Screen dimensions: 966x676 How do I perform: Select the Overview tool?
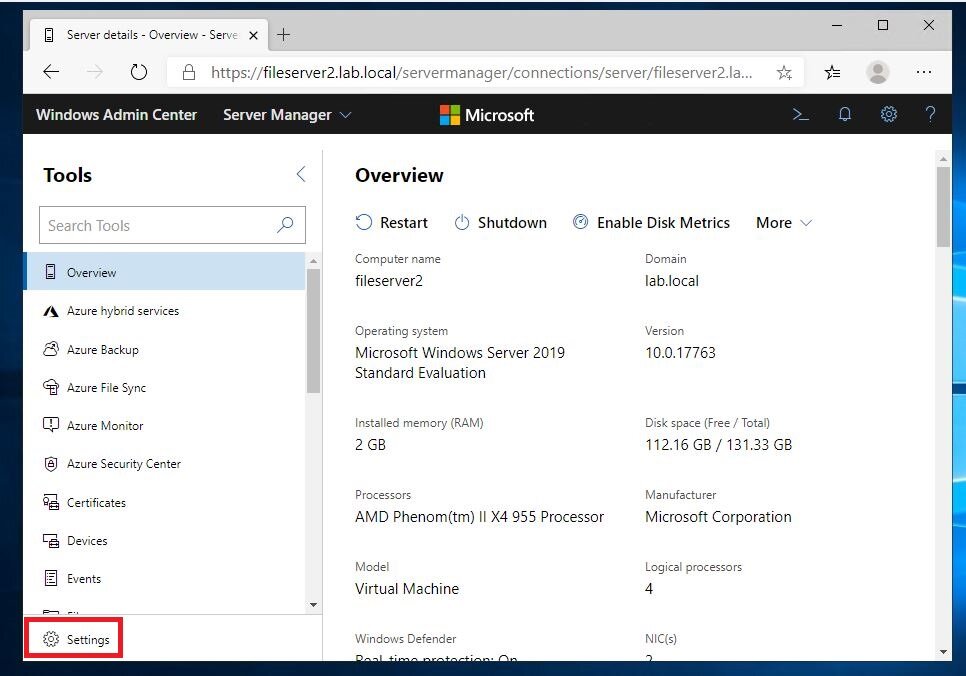click(164, 272)
